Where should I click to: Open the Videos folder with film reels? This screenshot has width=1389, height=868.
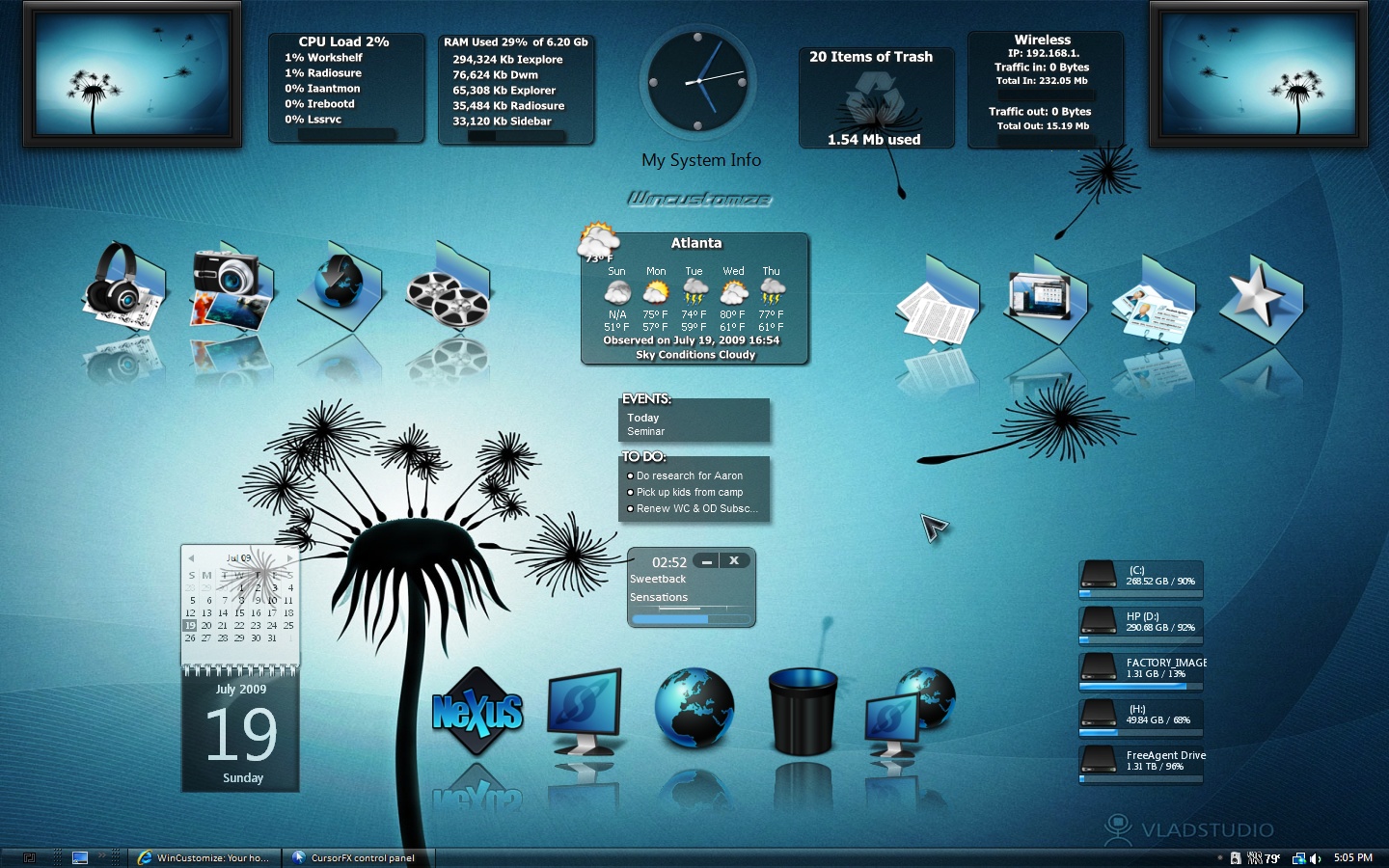pos(449,286)
